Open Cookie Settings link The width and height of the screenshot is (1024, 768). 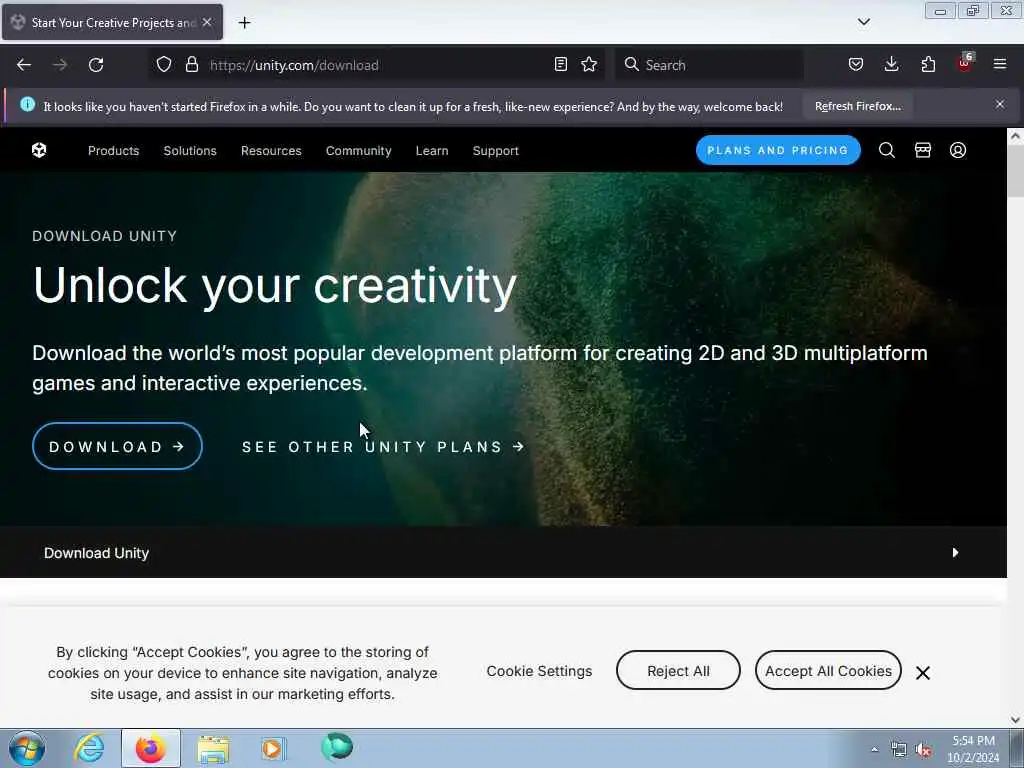click(x=539, y=671)
